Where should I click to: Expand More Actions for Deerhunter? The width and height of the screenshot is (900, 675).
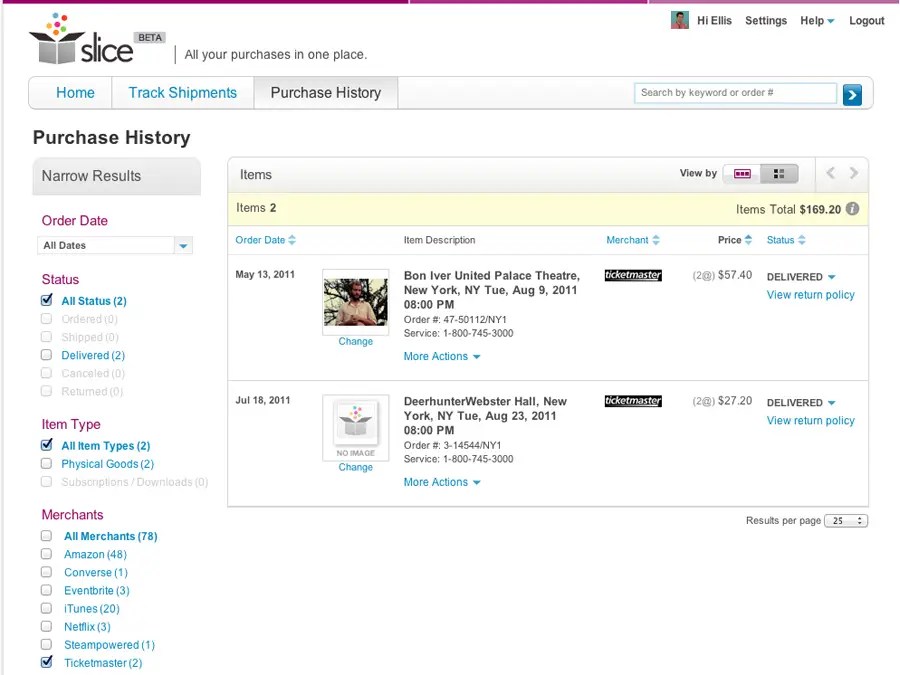click(441, 482)
